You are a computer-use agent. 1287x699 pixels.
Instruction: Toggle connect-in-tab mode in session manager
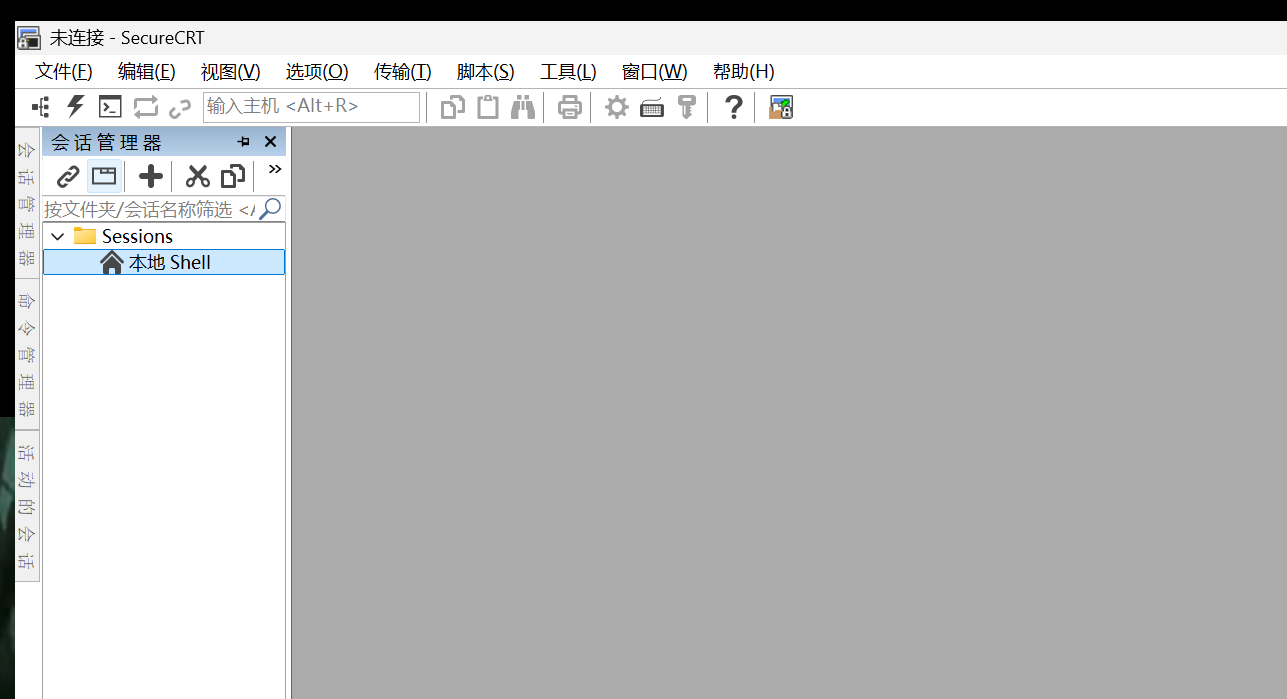click(x=104, y=176)
